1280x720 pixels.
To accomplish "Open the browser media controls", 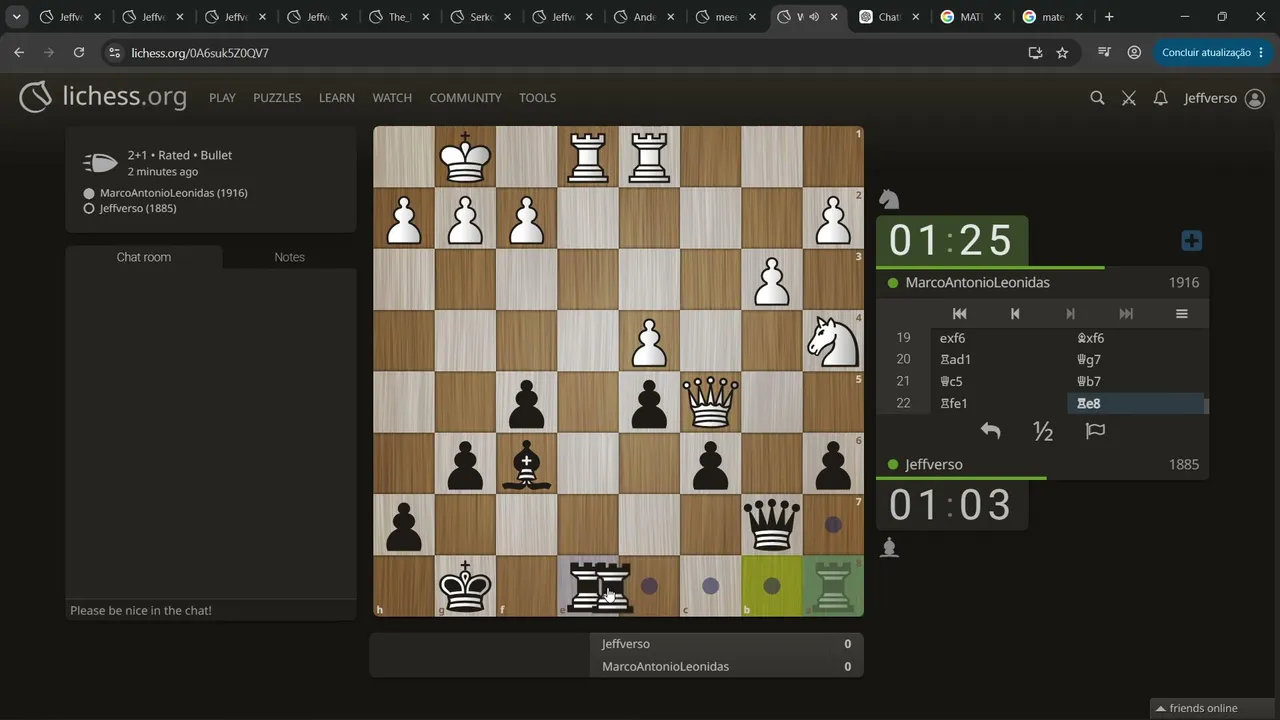I will [1104, 52].
